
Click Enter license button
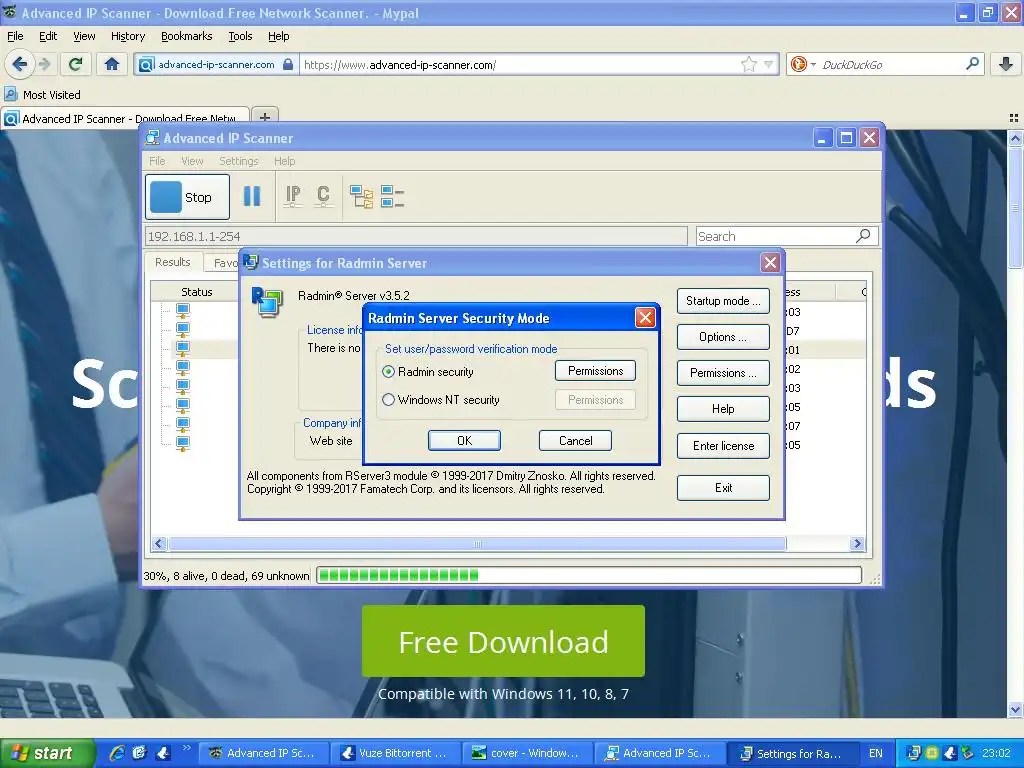(723, 446)
